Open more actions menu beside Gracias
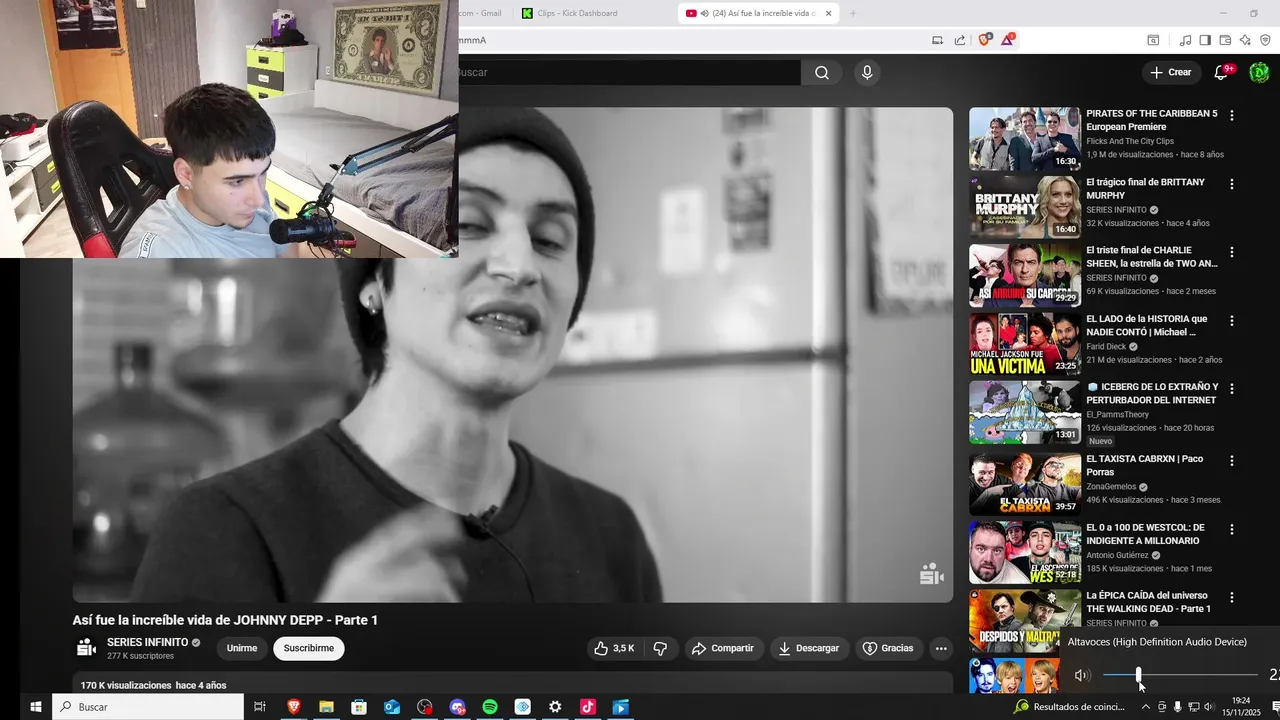 941,648
